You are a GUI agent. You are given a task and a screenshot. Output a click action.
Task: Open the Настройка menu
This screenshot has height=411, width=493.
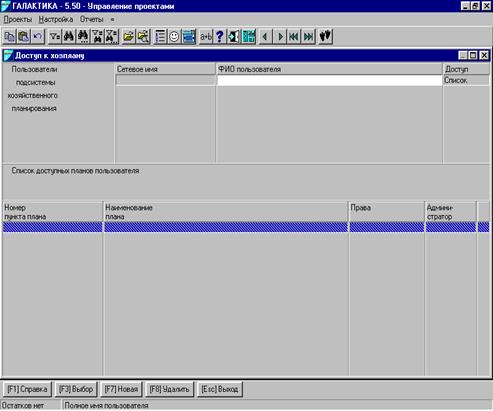tap(56, 19)
